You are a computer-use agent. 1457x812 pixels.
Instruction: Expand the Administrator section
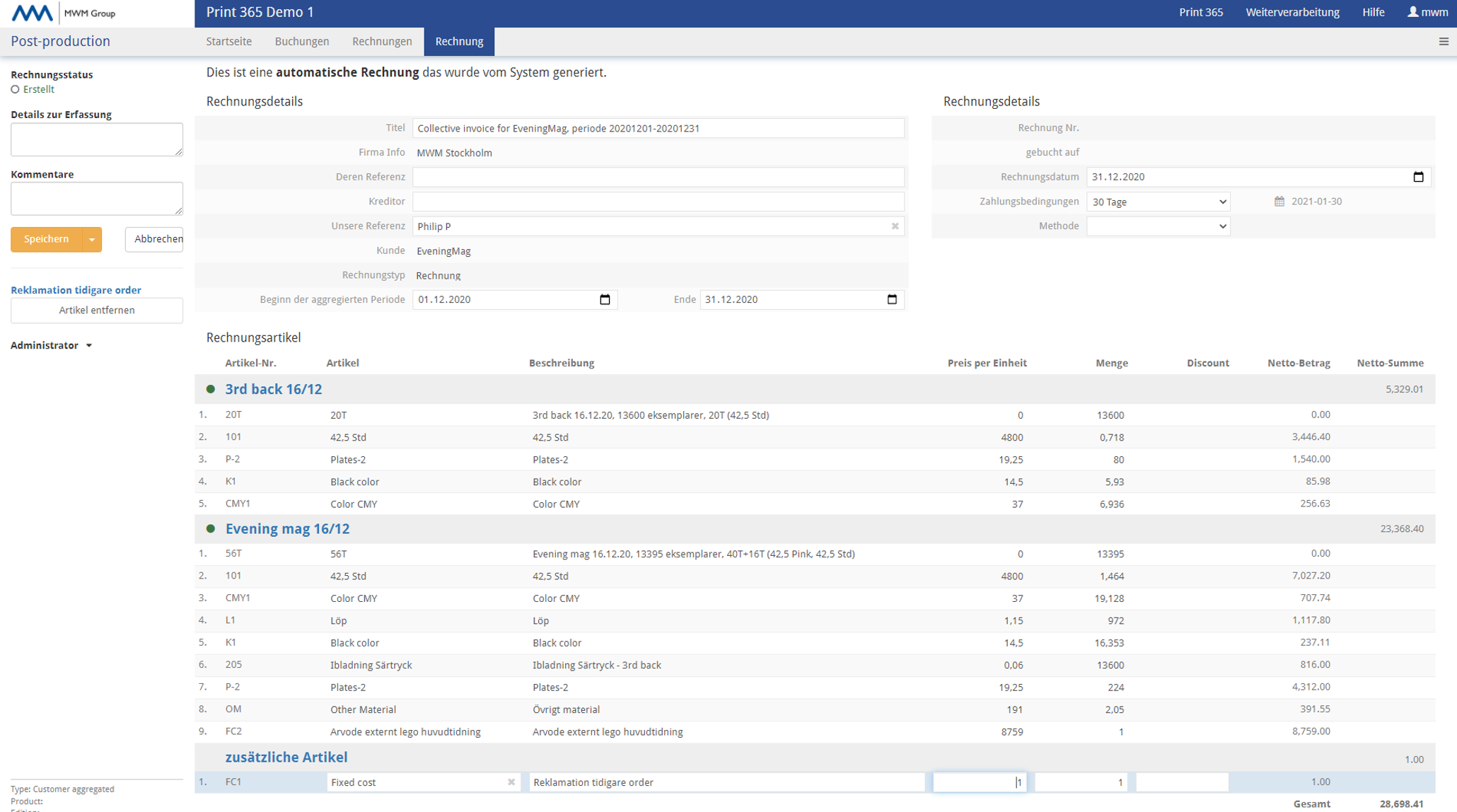point(52,345)
